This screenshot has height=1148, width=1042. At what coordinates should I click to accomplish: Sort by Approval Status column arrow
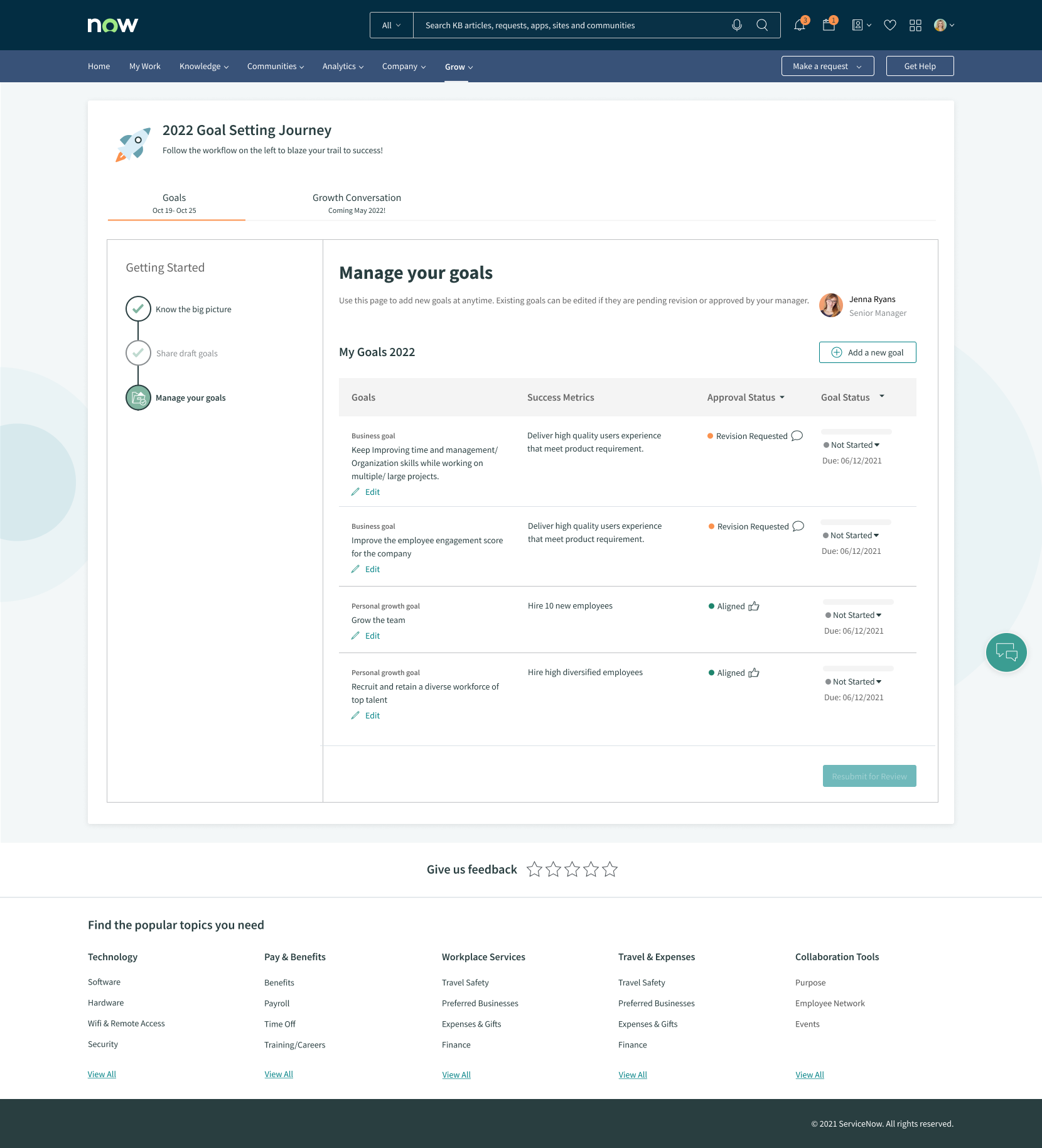coord(782,398)
